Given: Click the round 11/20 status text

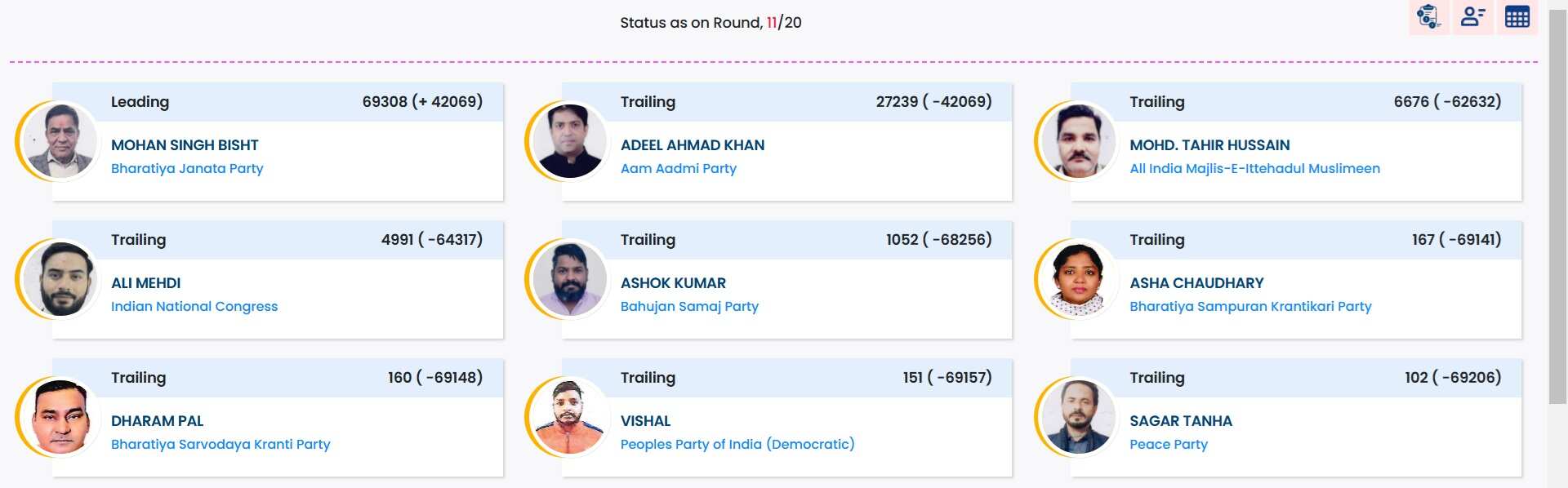Looking at the screenshot, I should pos(710,23).
